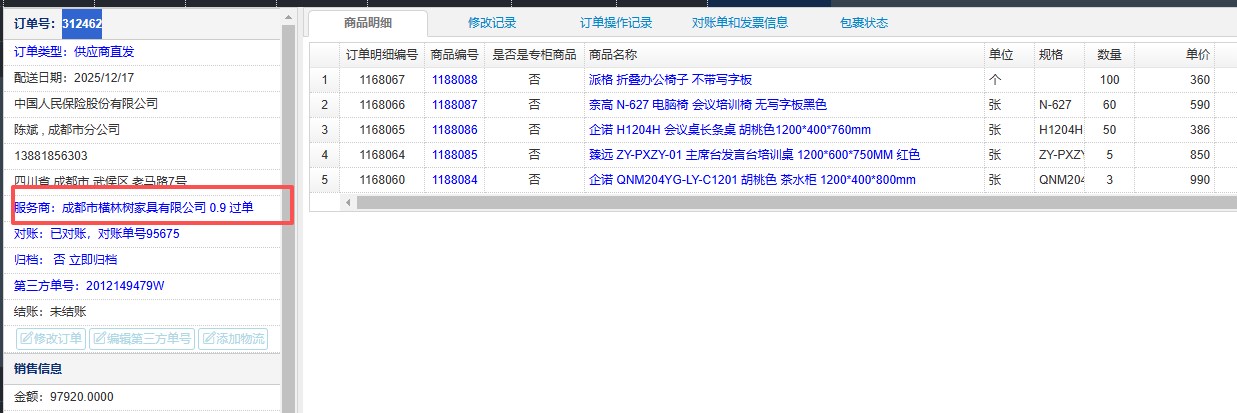Click the table's horizontal scrollbar thumb
Image resolution: width=1237 pixels, height=413 pixels.
point(780,202)
